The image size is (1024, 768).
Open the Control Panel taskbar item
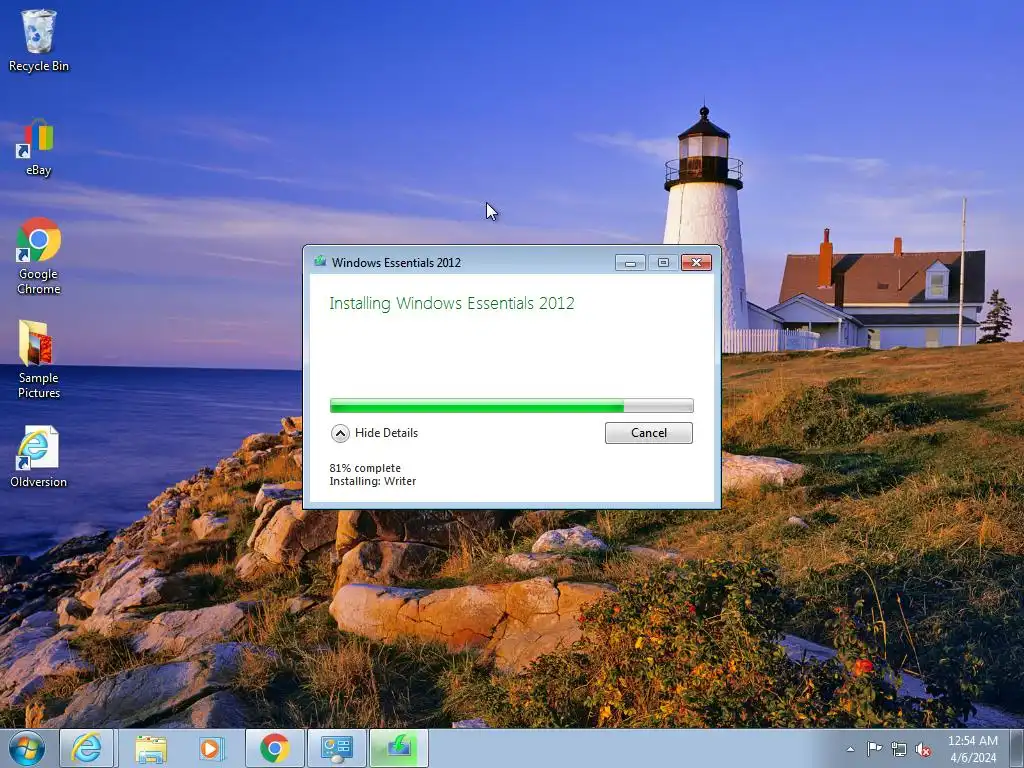pyautogui.click(x=337, y=748)
